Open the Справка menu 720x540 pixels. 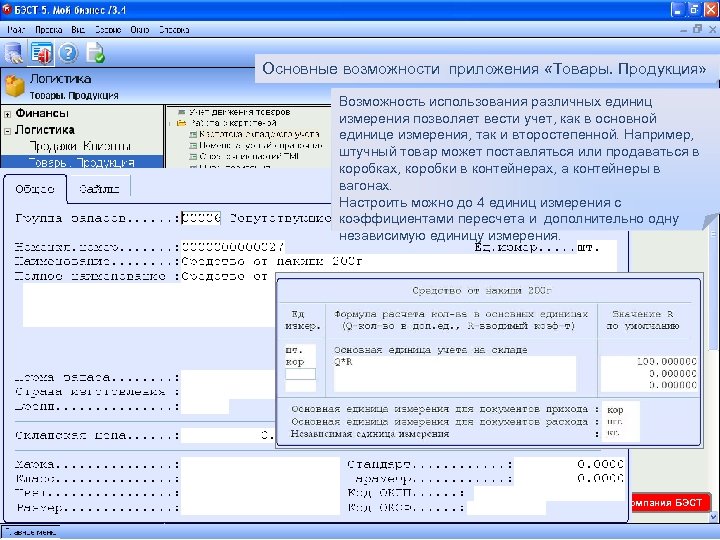coord(174,30)
